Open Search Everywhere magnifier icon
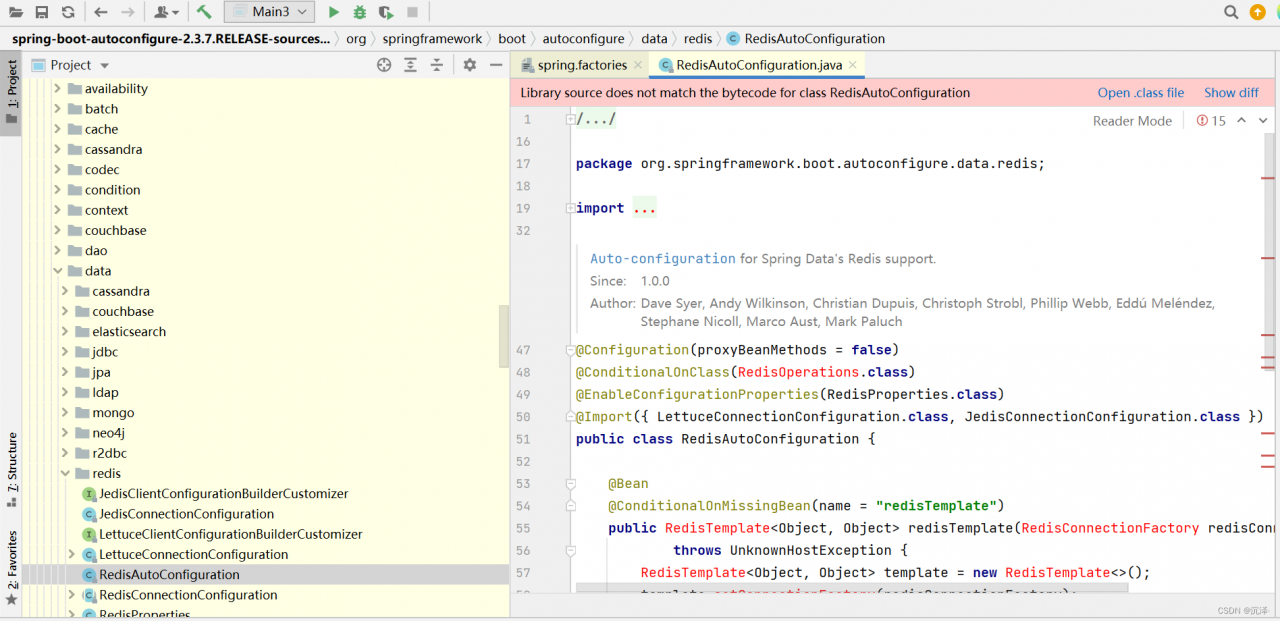 pos(1232,12)
